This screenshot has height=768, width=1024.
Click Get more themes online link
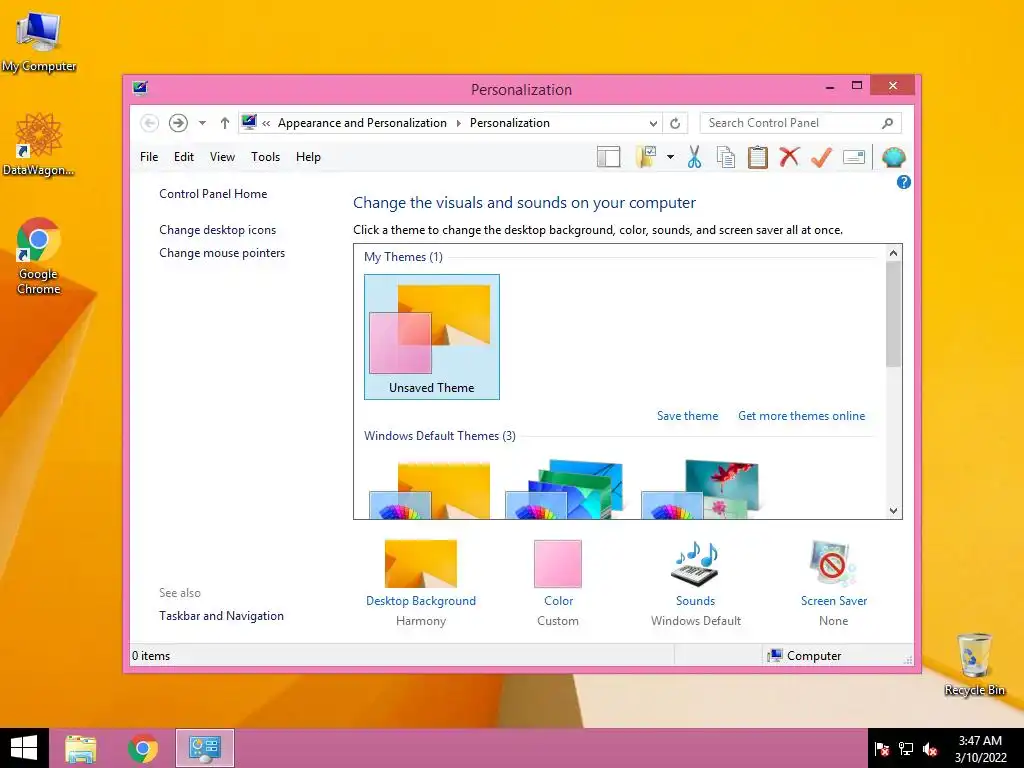point(801,416)
